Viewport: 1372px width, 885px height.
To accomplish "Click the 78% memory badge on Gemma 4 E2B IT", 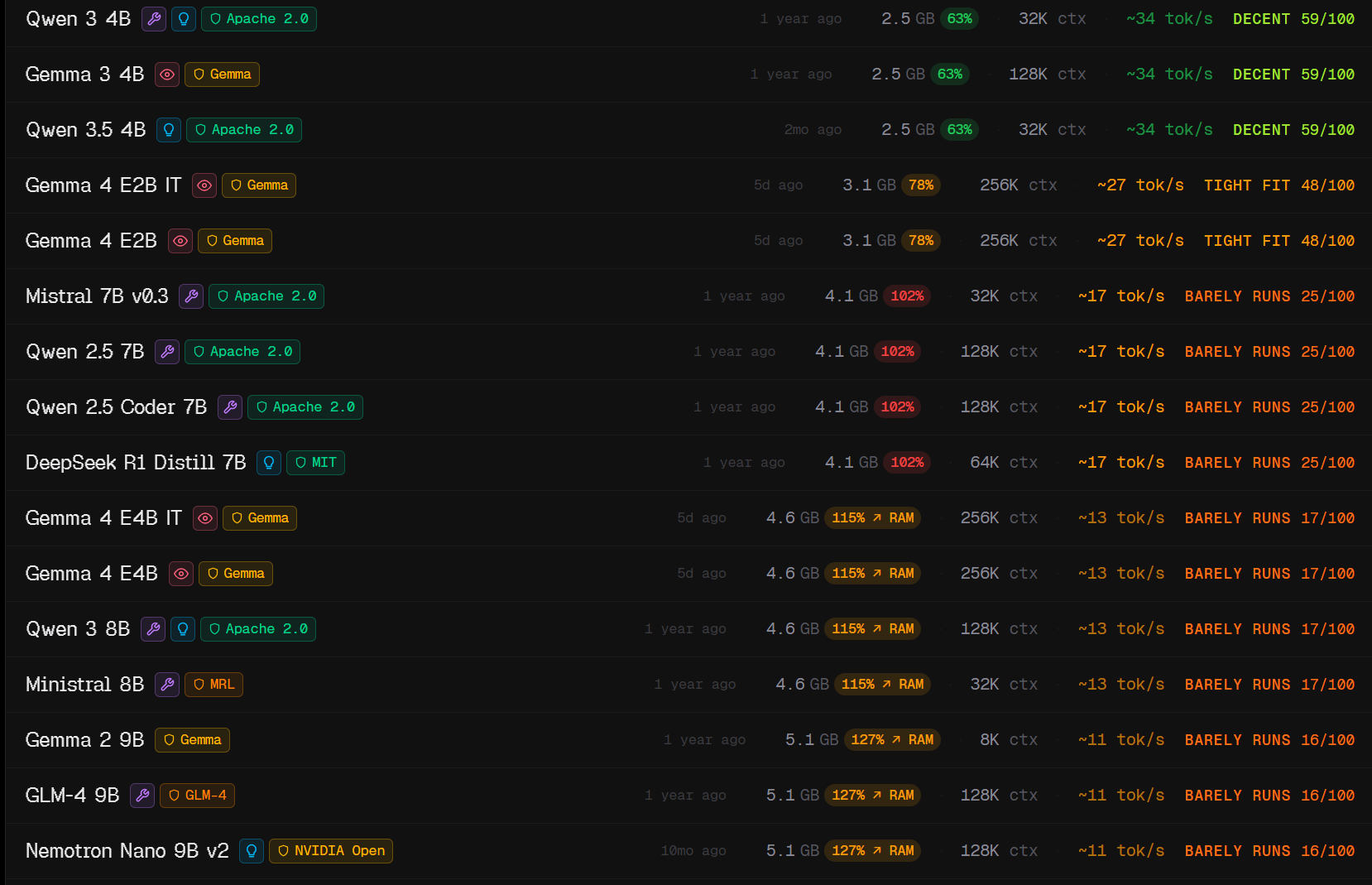I will pos(921,185).
